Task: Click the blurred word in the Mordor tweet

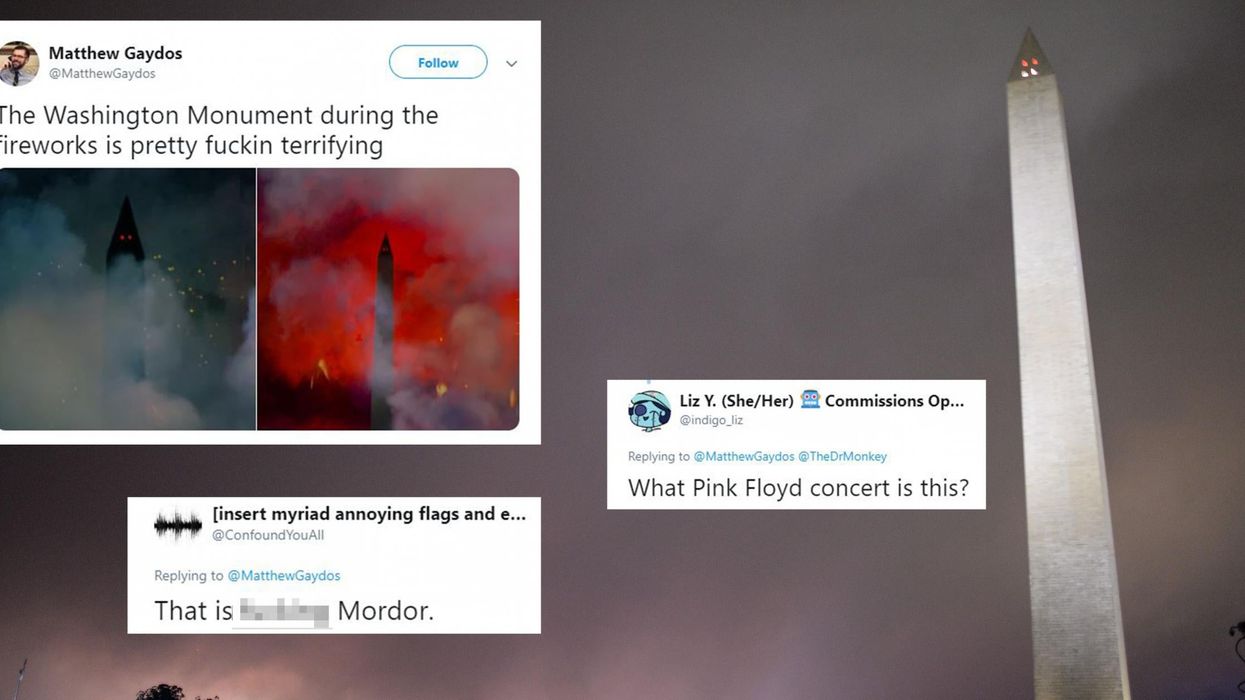Action: (x=281, y=612)
